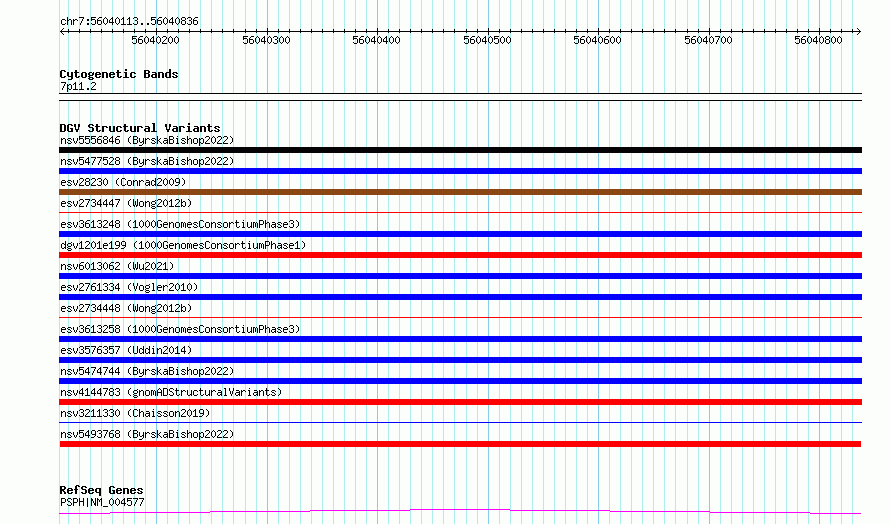Select the 7p11.2 band label
Image resolution: width=890 pixels, height=524 pixels.
point(78,86)
